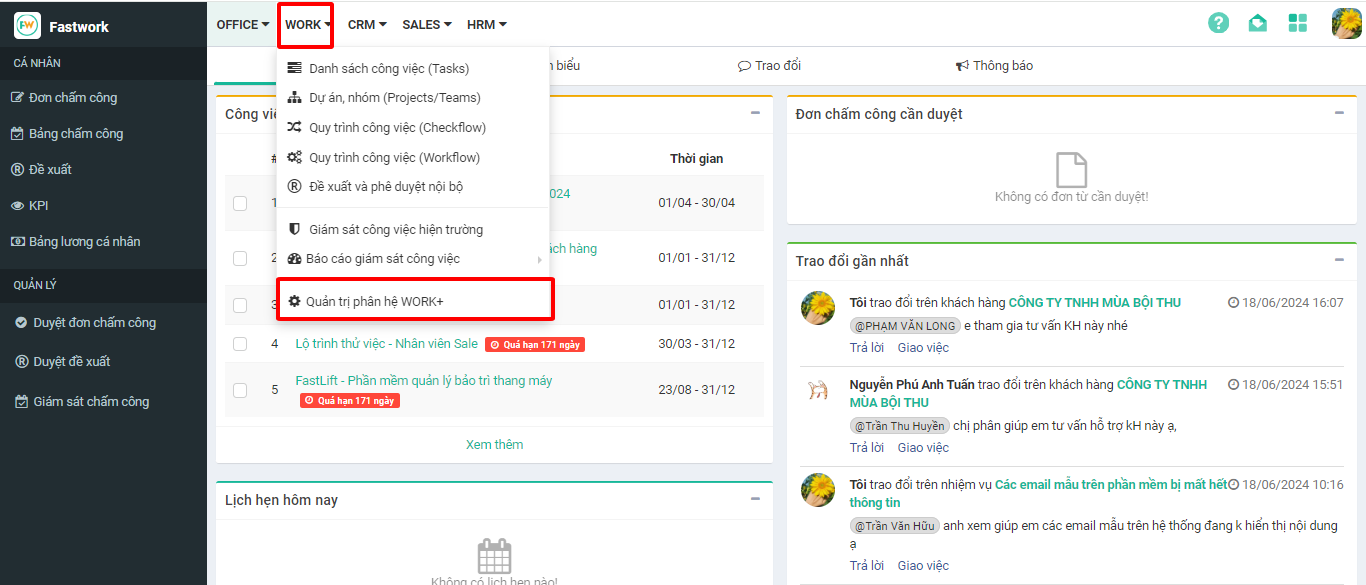Click the Fastwork logo icon
The image size is (1366, 585).
coord(27,26)
